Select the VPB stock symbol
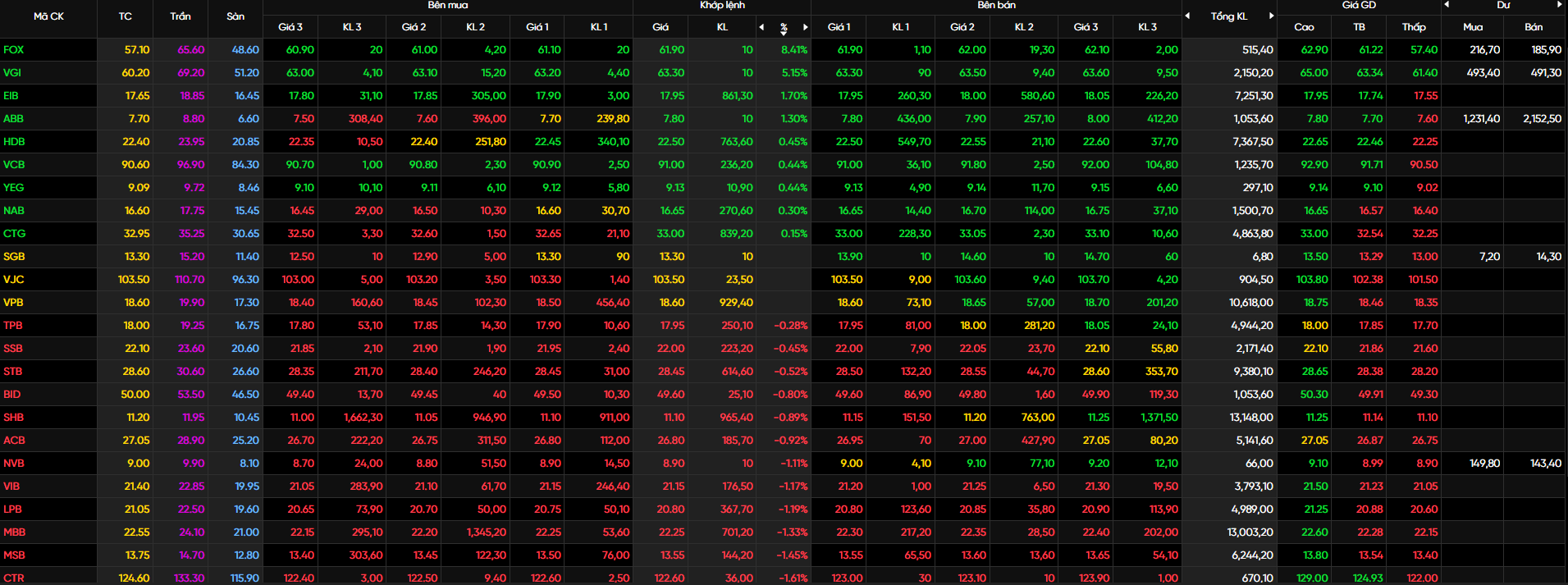The image size is (1568, 585). click(13, 303)
